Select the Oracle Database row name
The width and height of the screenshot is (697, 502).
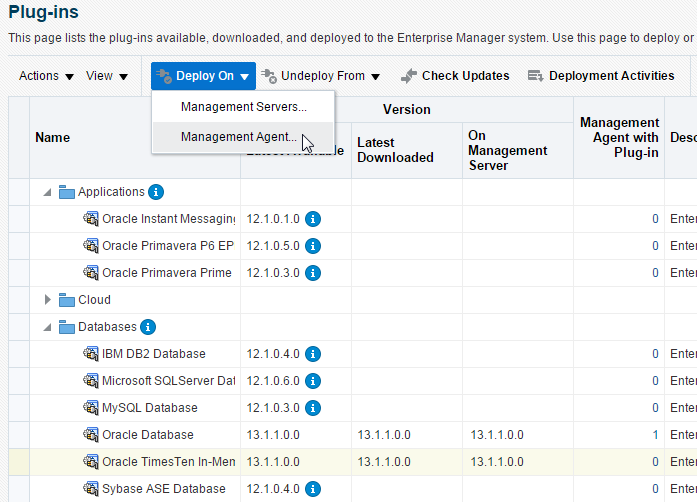click(148, 435)
